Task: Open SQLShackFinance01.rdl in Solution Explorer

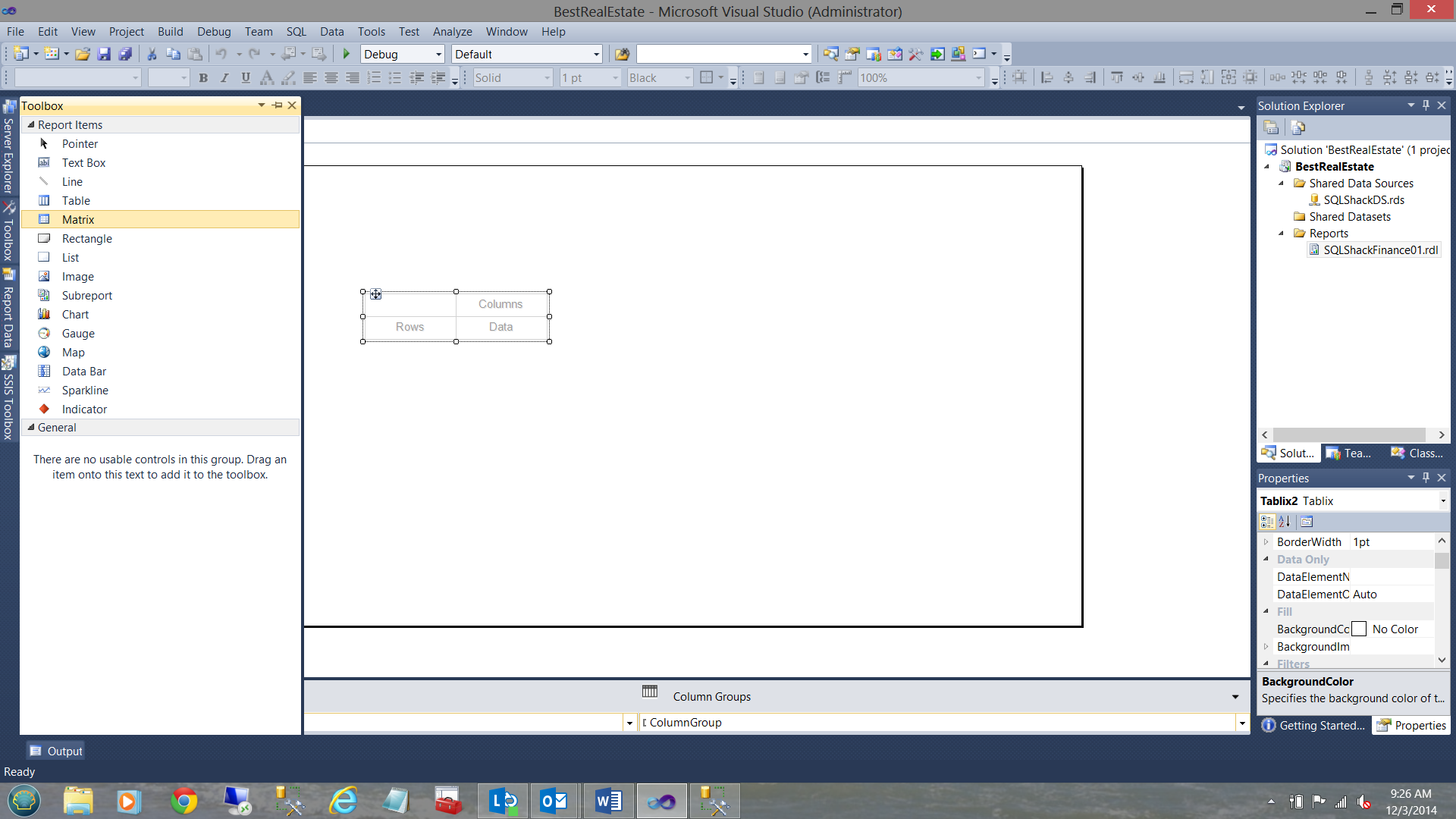Action: 1380,250
